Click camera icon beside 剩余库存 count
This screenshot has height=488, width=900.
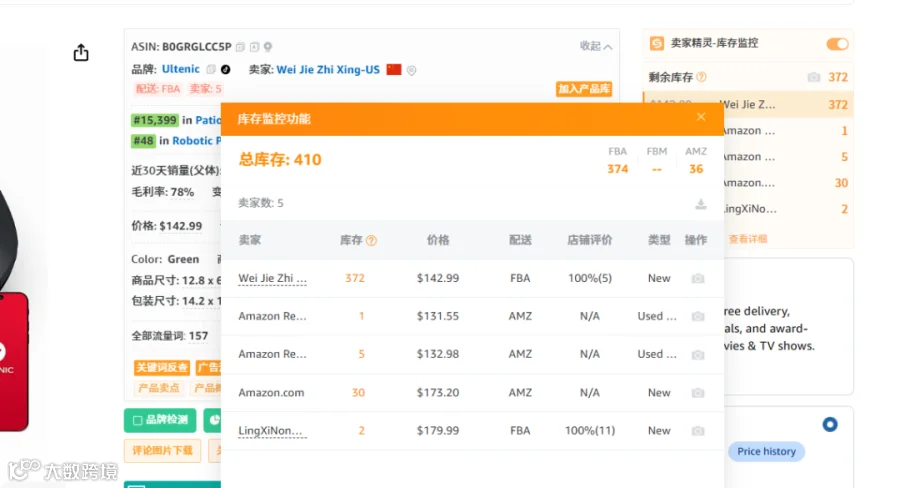(813, 77)
